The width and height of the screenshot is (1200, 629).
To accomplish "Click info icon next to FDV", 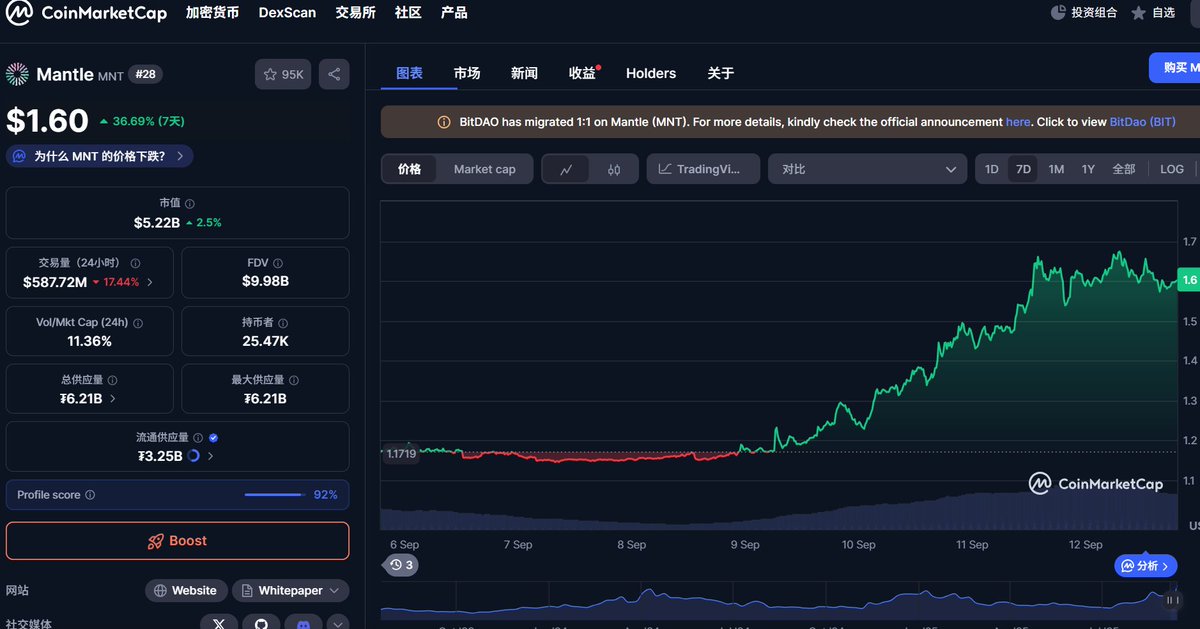I will click(x=280, y=263).
